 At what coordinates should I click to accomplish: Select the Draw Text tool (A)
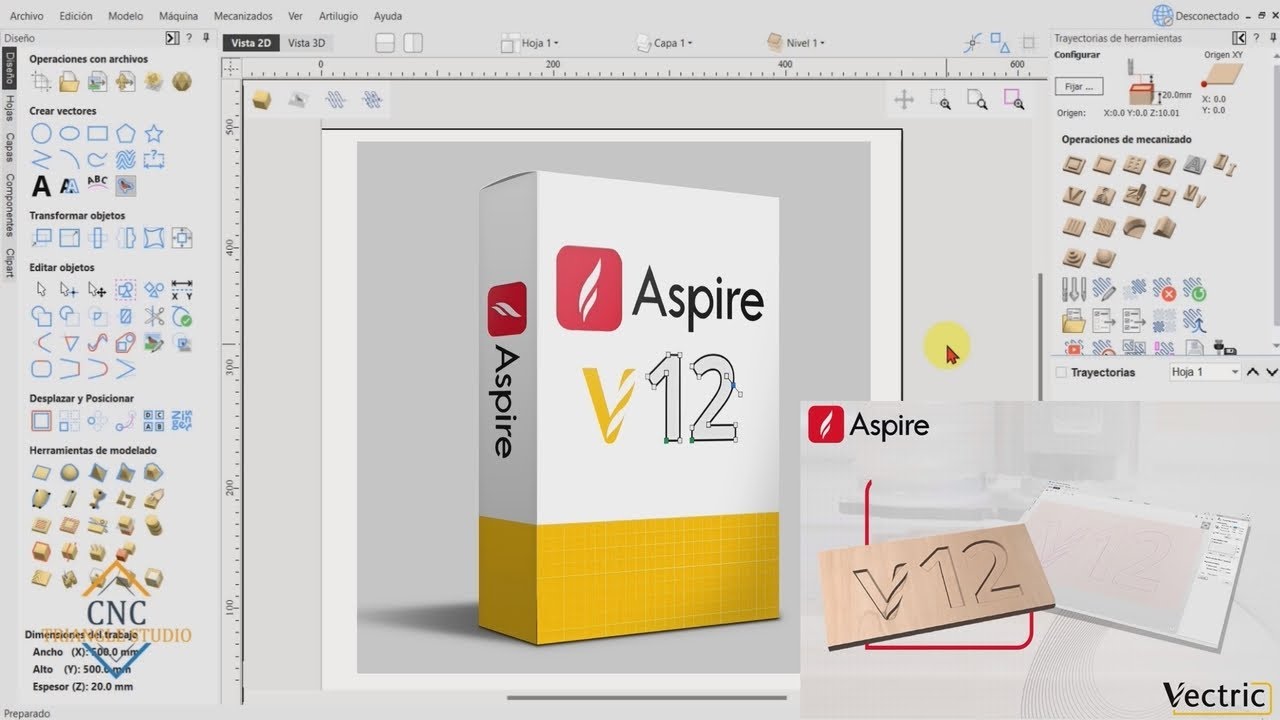[41, 186]
